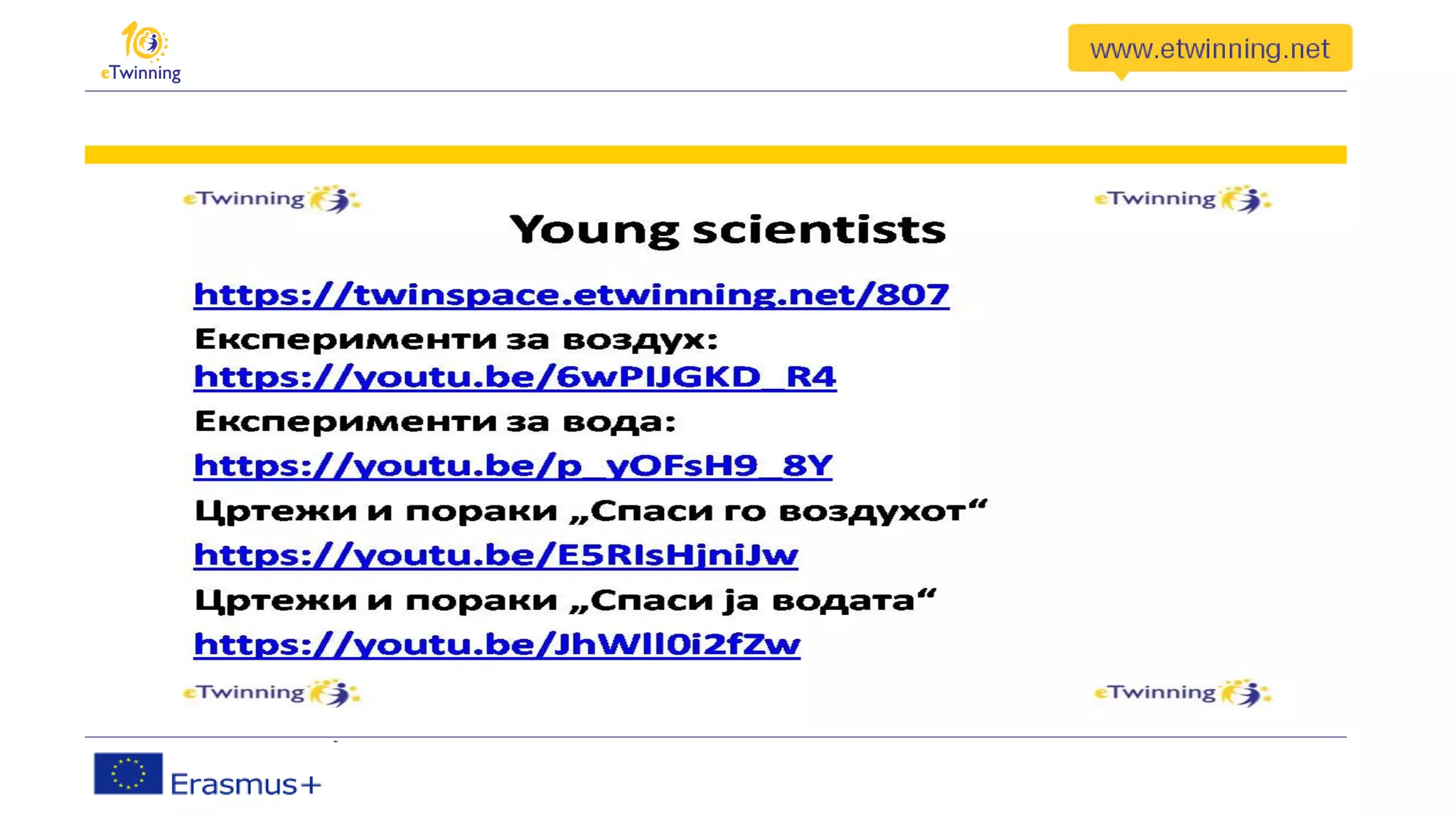Click the www.etwinning.net yellow badge
This screenshot has width=1456, height=819.
(1209, 48)
